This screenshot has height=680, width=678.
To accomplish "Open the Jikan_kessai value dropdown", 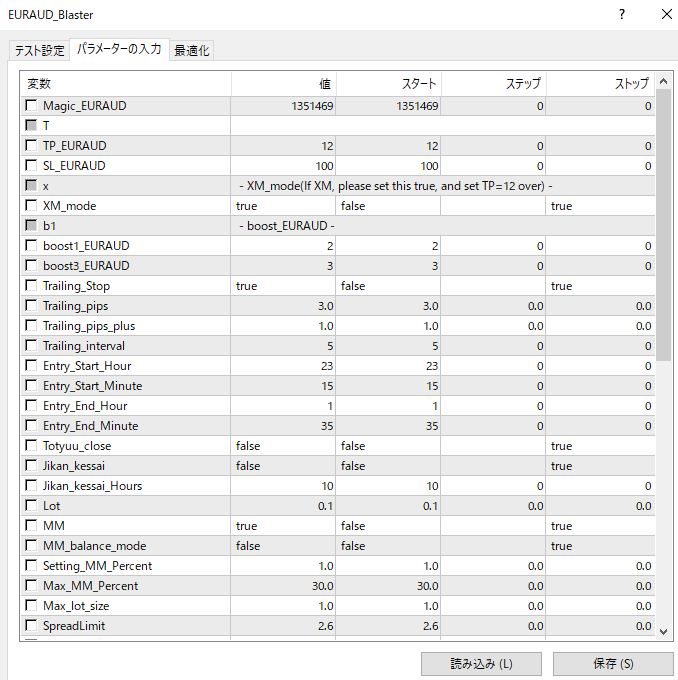I will pyautogui.click(x=283, y=466).
